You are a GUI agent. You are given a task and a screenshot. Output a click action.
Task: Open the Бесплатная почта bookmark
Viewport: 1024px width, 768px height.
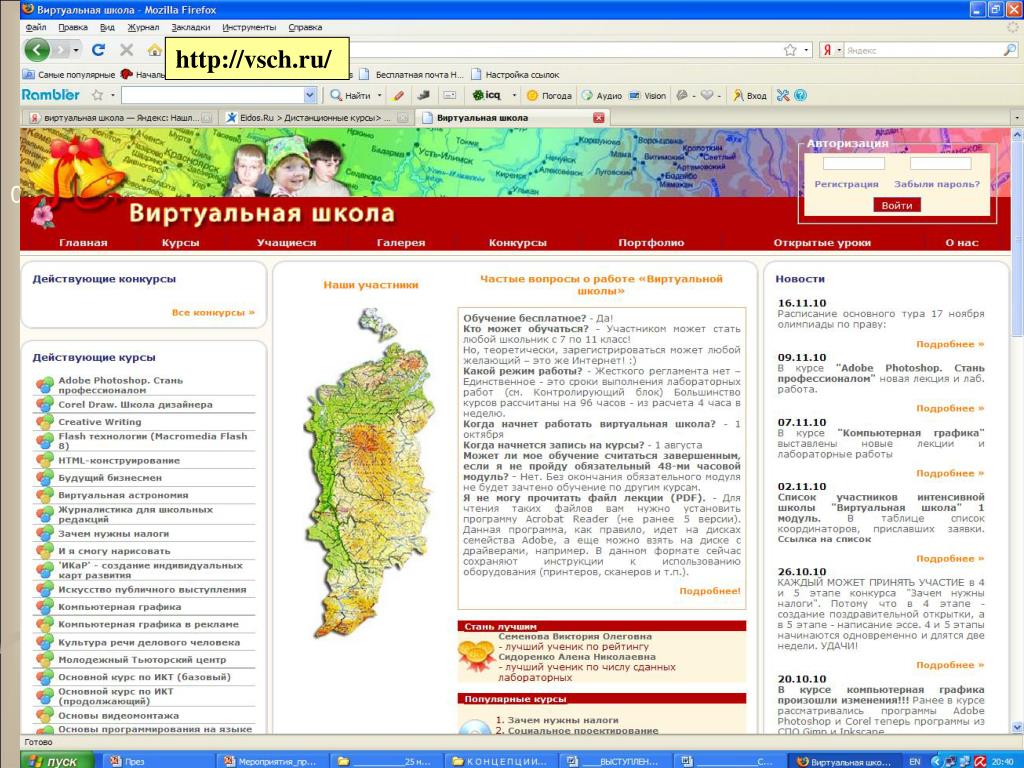tap(412, 74)
